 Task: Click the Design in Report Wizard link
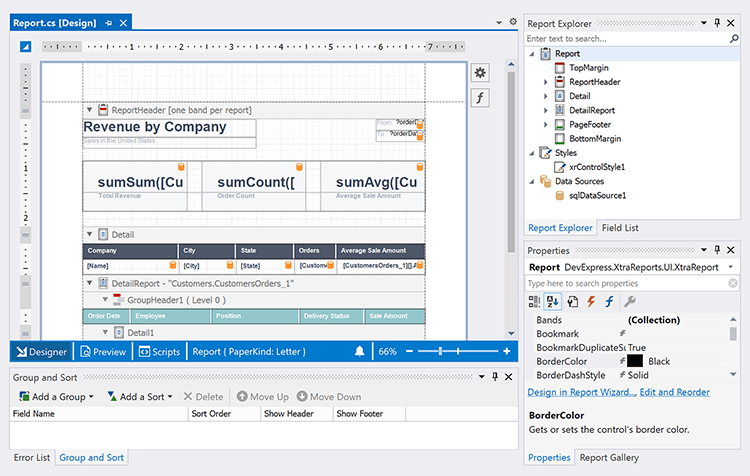point(581,392)
